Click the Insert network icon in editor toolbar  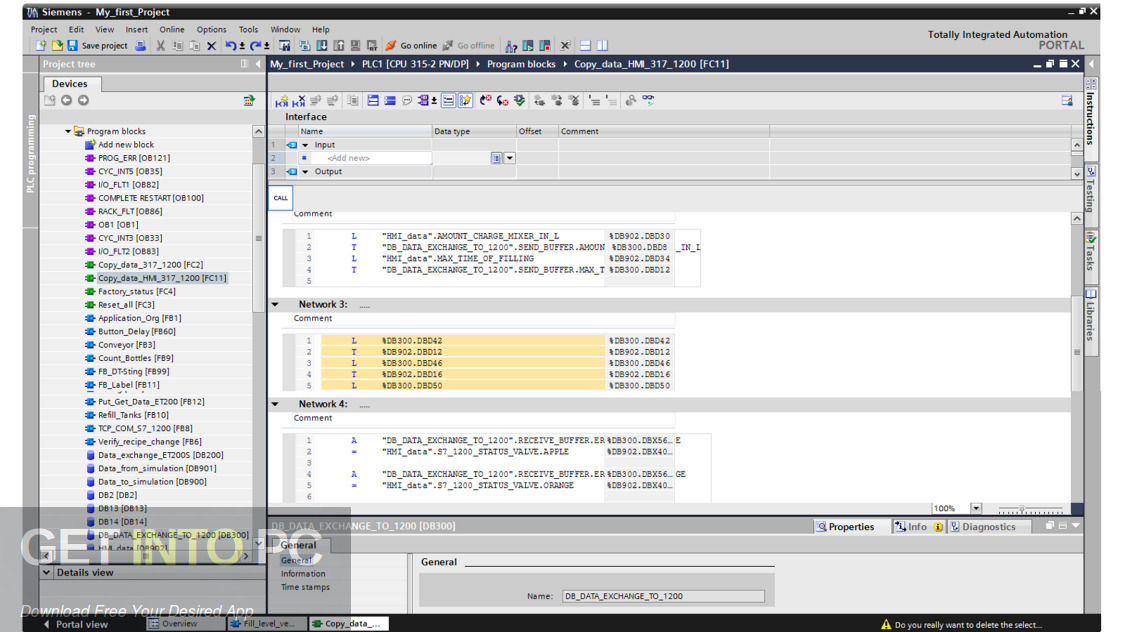(282, 100)
